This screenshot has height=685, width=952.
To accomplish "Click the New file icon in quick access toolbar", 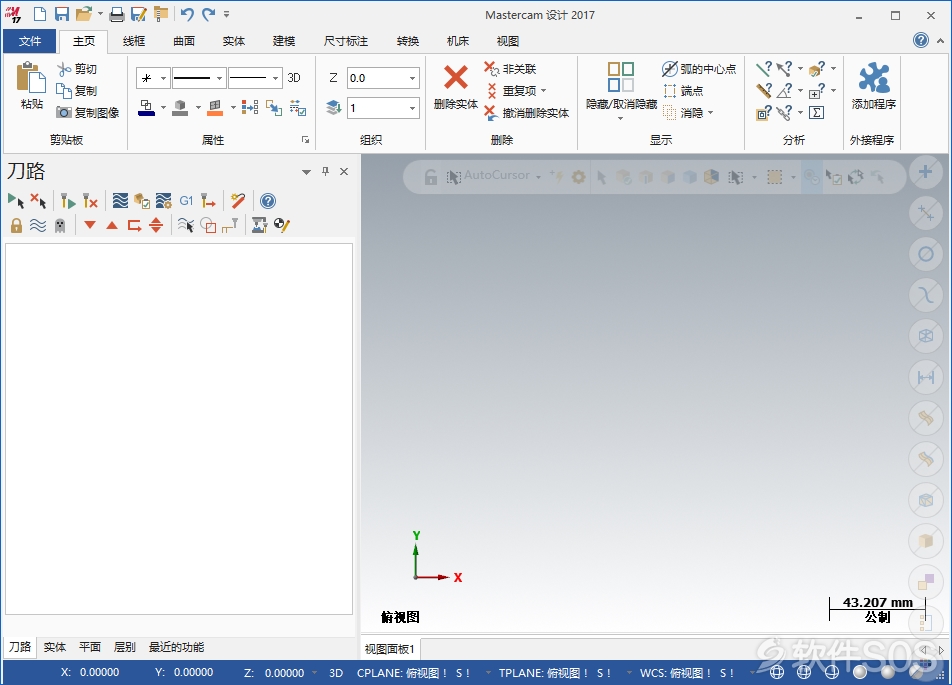I will [39, 14].
